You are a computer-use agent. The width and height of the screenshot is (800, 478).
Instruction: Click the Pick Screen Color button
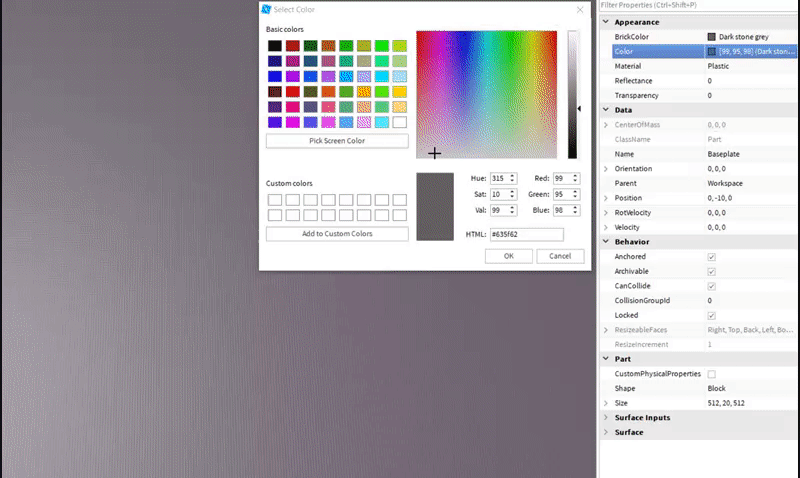pos(337,141)
